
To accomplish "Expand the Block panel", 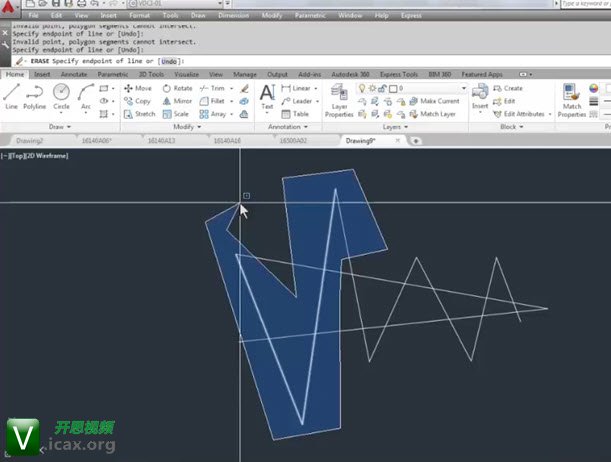I will [511, 127].
